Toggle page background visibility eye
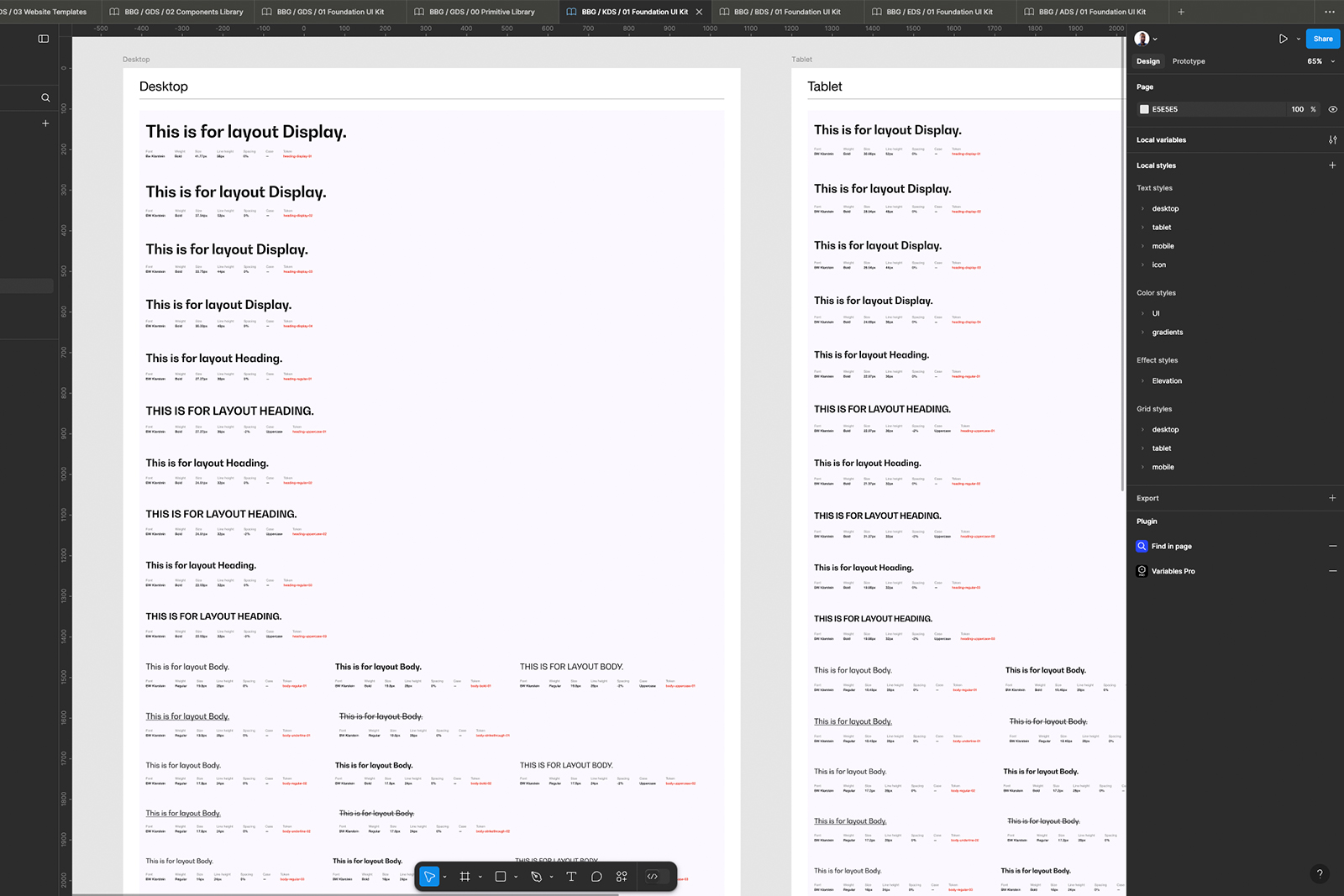The height and width of the screenshot is (896, 1344). tap(1332, 109)
